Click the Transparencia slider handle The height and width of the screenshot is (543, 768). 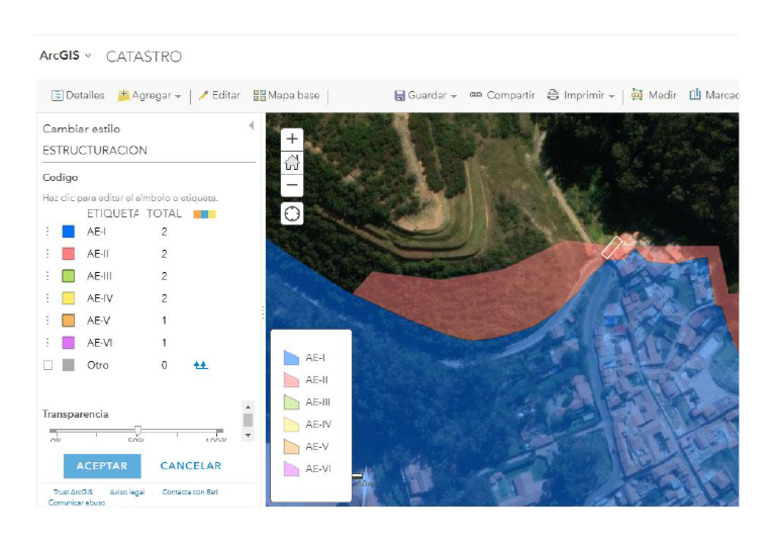[138, 430]
